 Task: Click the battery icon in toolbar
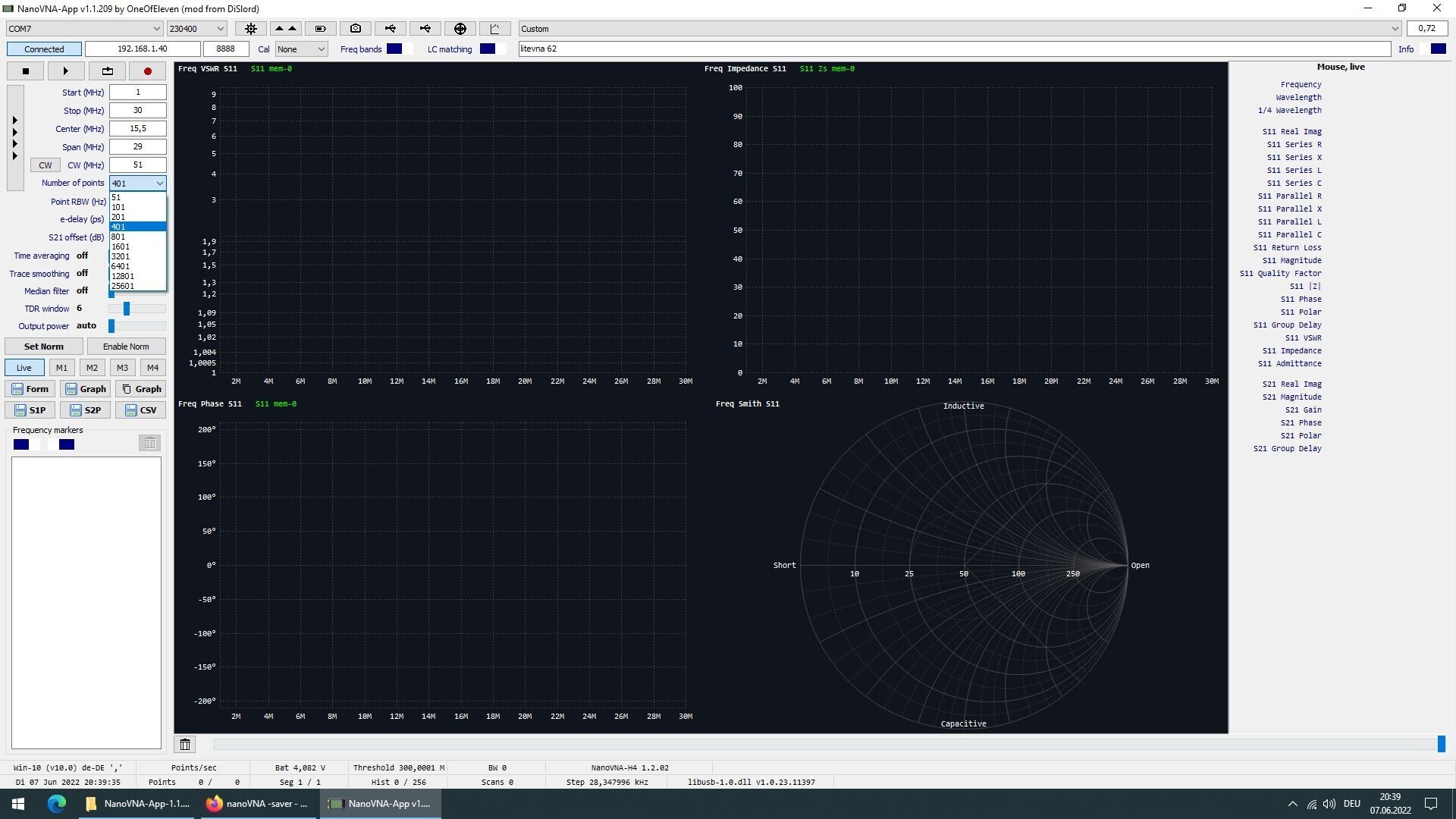click(320, 29)
